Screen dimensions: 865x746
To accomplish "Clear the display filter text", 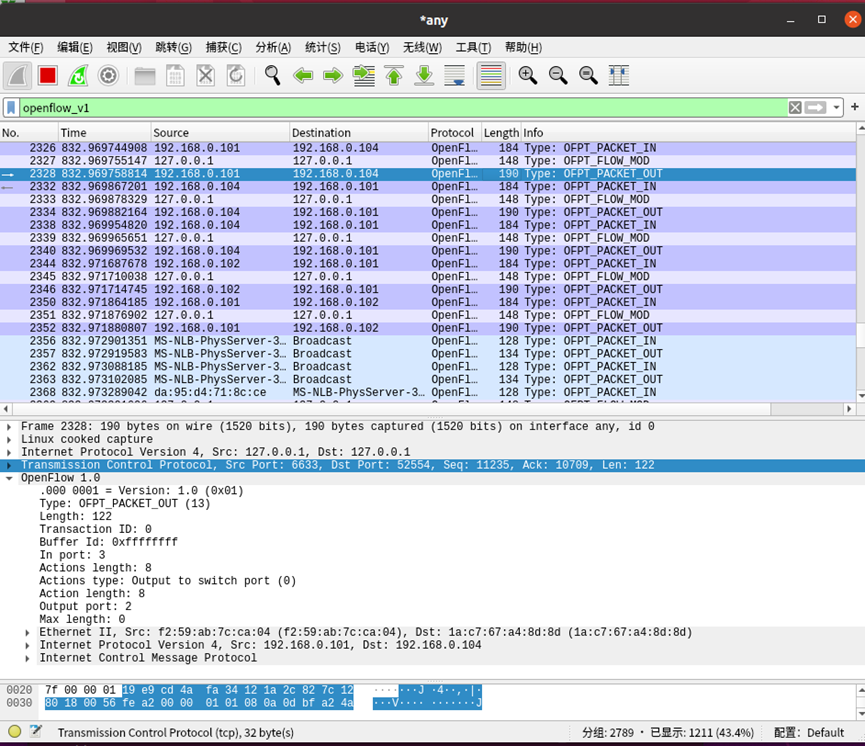I will [x=795, y=107].
